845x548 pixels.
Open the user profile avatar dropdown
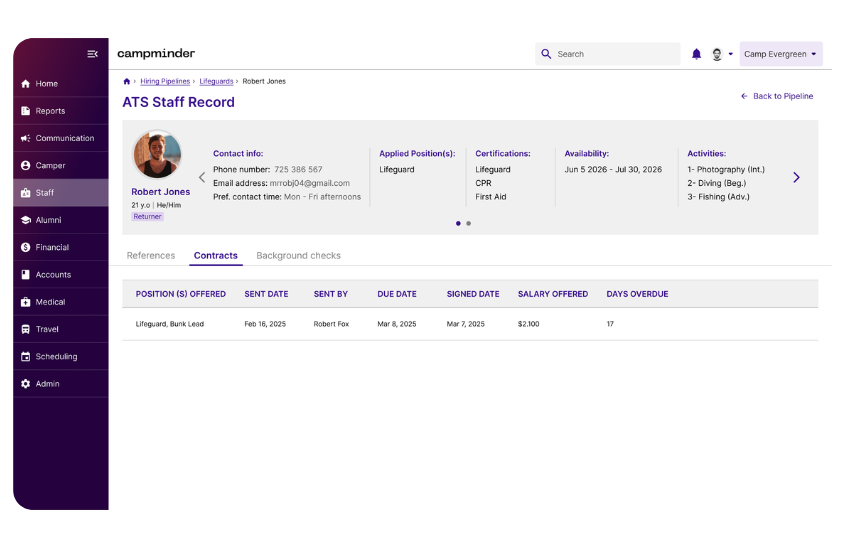[x=722, y=54]
